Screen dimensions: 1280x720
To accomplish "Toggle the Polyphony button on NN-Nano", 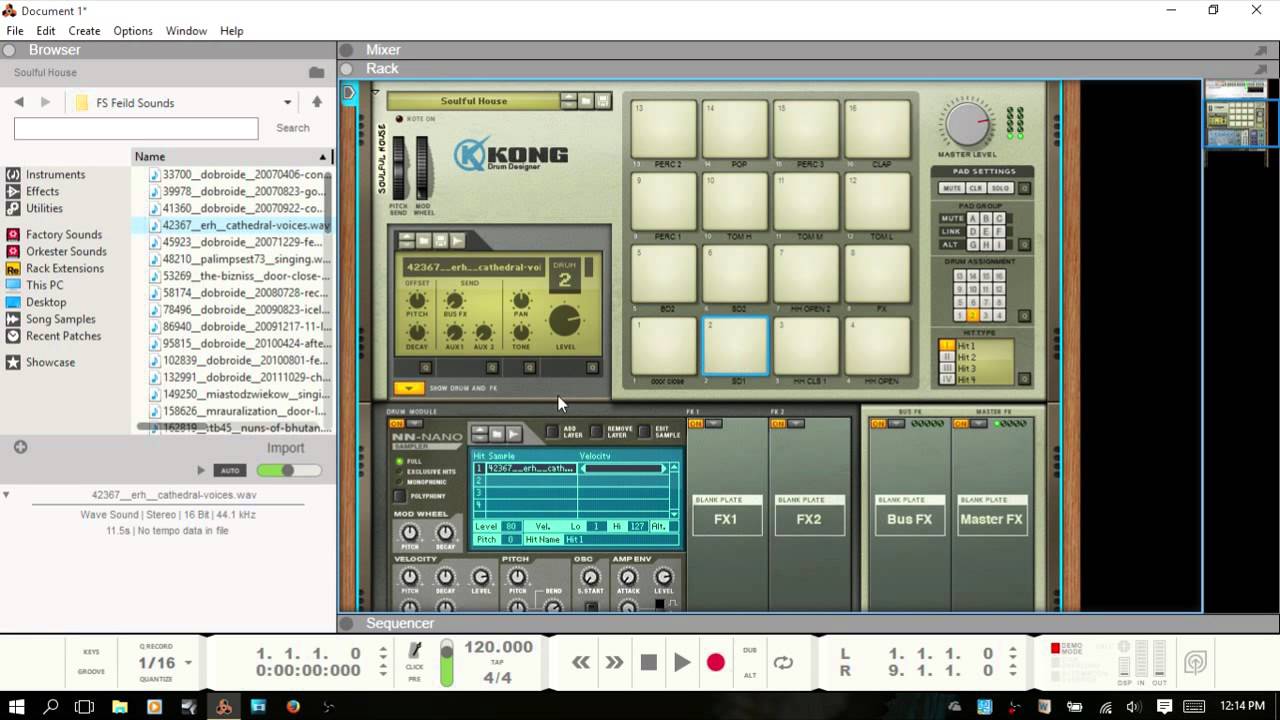I will pyautogui.click(x=400, y=496).
